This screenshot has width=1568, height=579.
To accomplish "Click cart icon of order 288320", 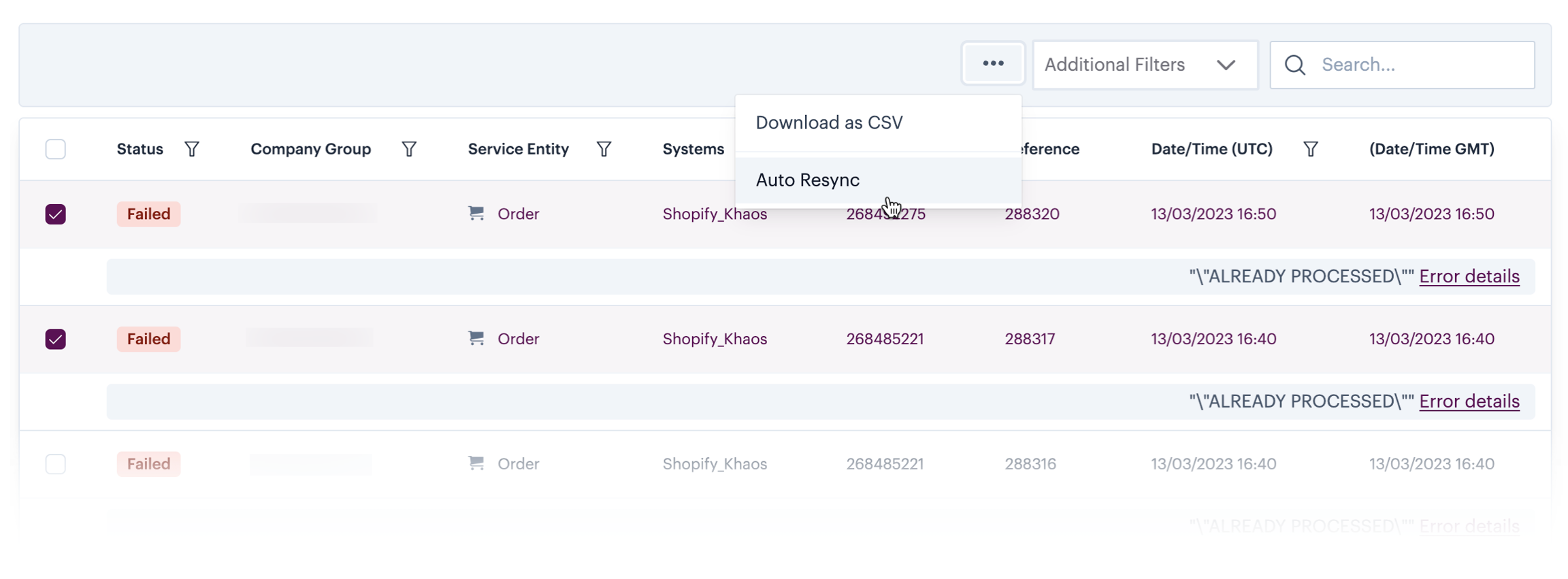I will 476,214.
